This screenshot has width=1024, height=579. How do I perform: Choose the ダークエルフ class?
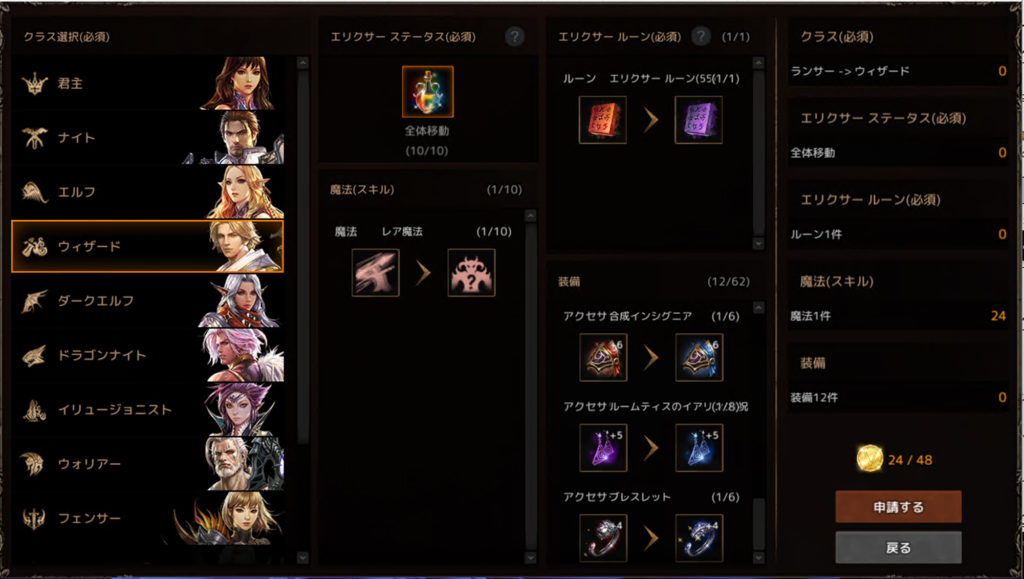pos(148,300)
